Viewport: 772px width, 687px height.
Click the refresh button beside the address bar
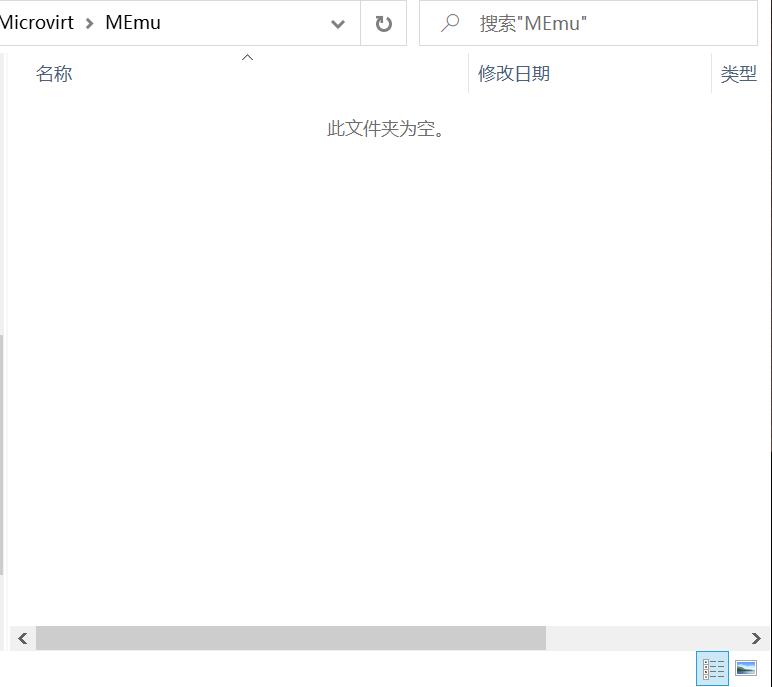click(383, 23)
